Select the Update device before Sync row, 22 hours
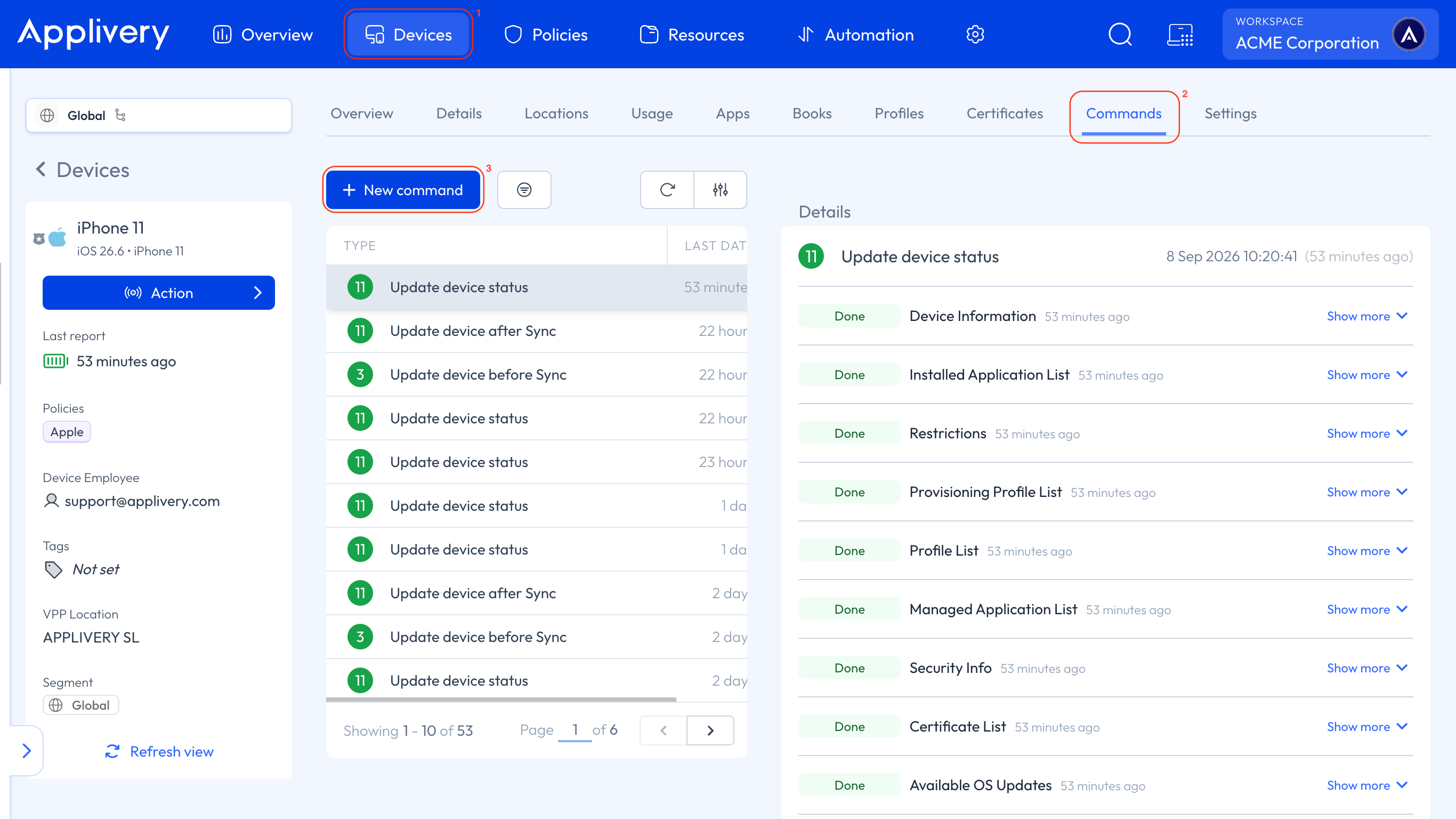Image resolution: width=1456 pixels, height=819 pixels. pos(536,374)
